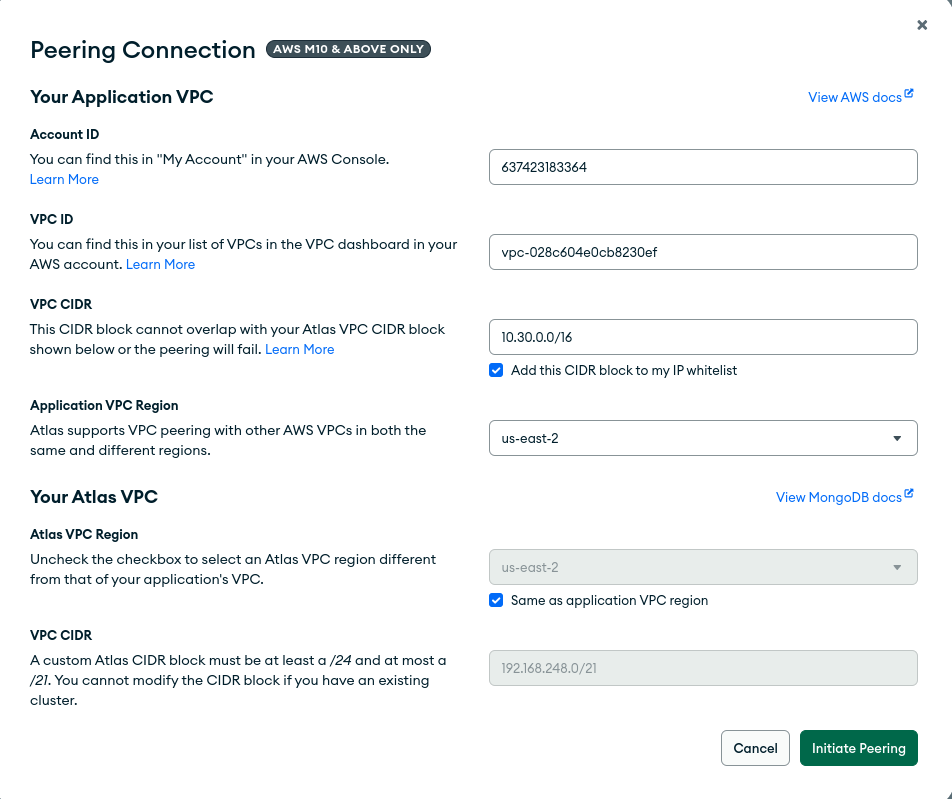Image resolution: width=952 pixels, height=799 pixels.
Task: Focus the application VPC CIDR field
Action: coord(703,337)
